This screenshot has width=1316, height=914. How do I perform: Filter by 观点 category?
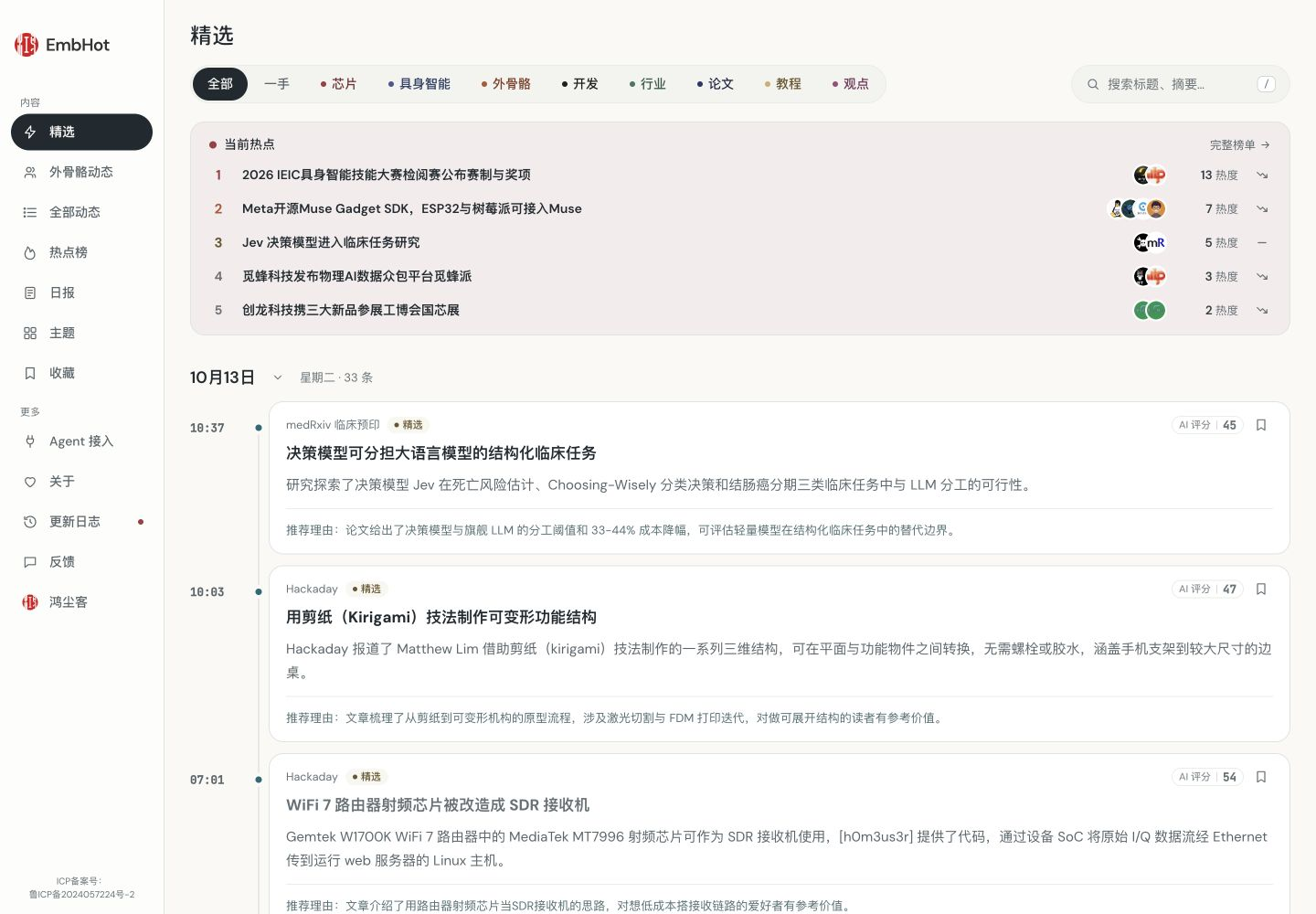(851, 84)
